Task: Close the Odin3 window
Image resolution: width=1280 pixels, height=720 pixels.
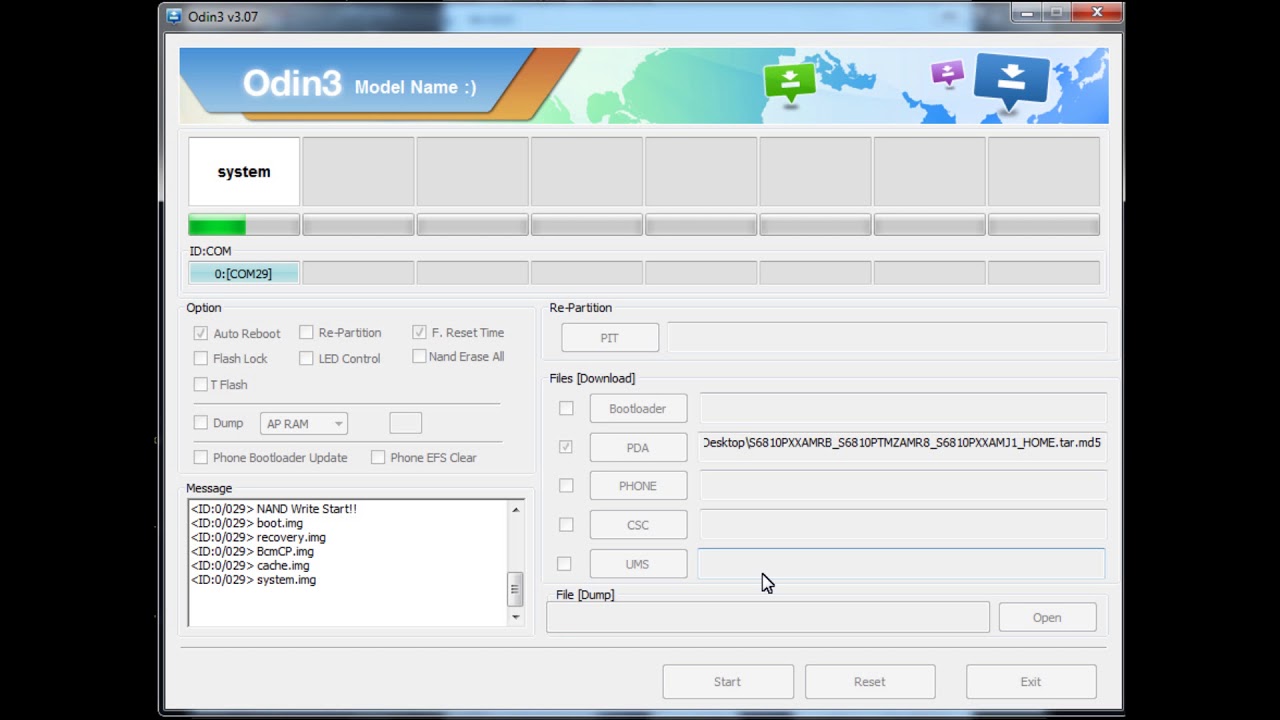Action: 1097,12
